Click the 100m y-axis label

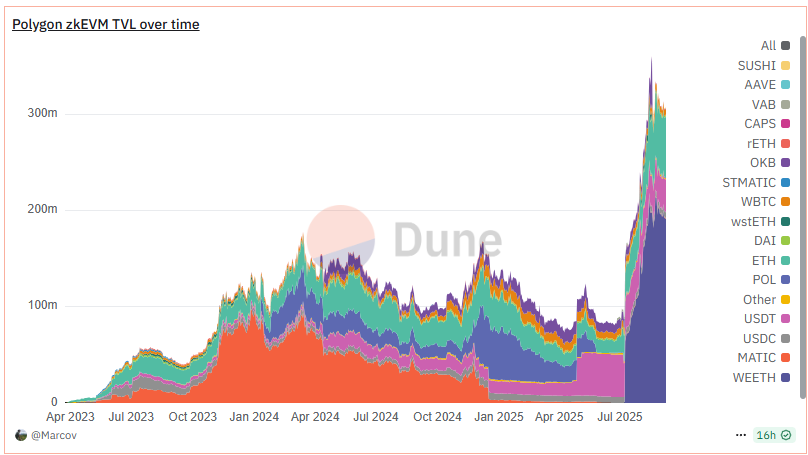[x=42, y=305]
